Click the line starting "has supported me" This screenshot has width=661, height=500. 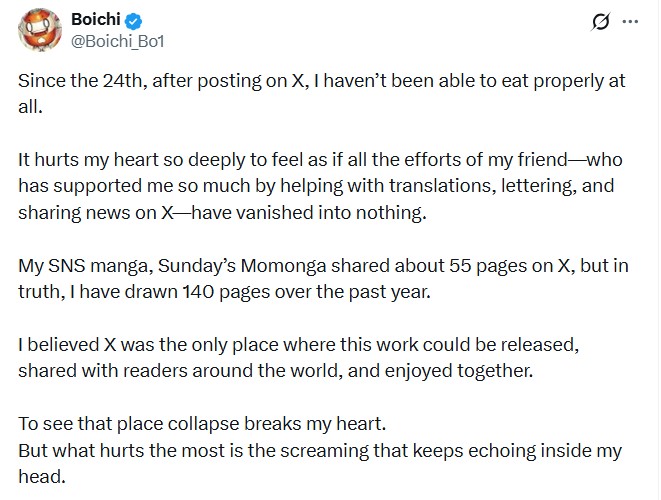(316, 186)
